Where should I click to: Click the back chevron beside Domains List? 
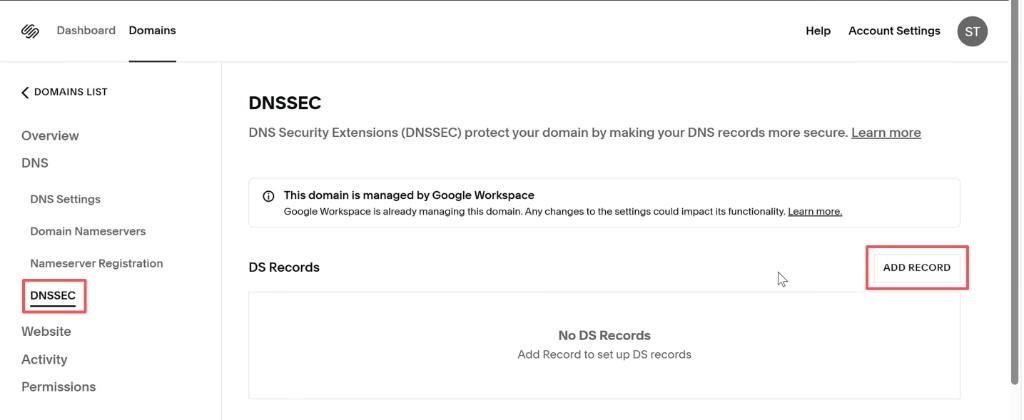click(x=25, y=92)
